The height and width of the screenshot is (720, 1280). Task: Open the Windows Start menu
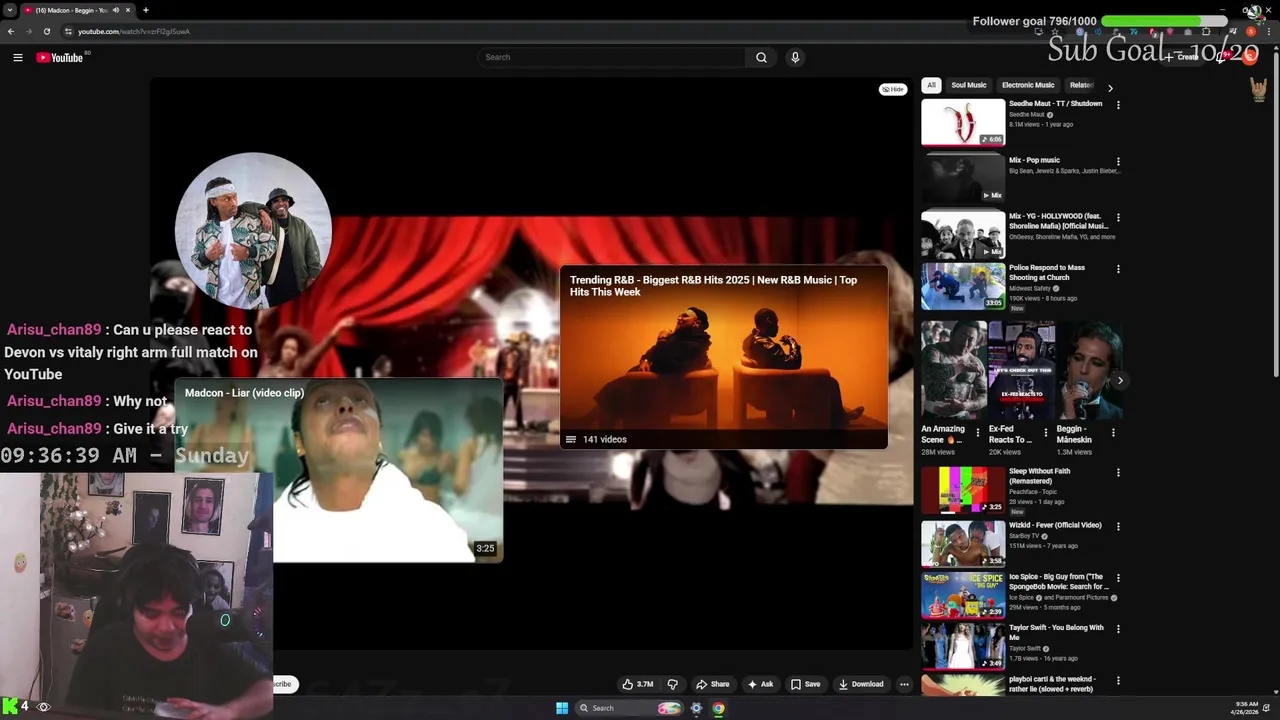pyautogui.click(x=562, y=708)
